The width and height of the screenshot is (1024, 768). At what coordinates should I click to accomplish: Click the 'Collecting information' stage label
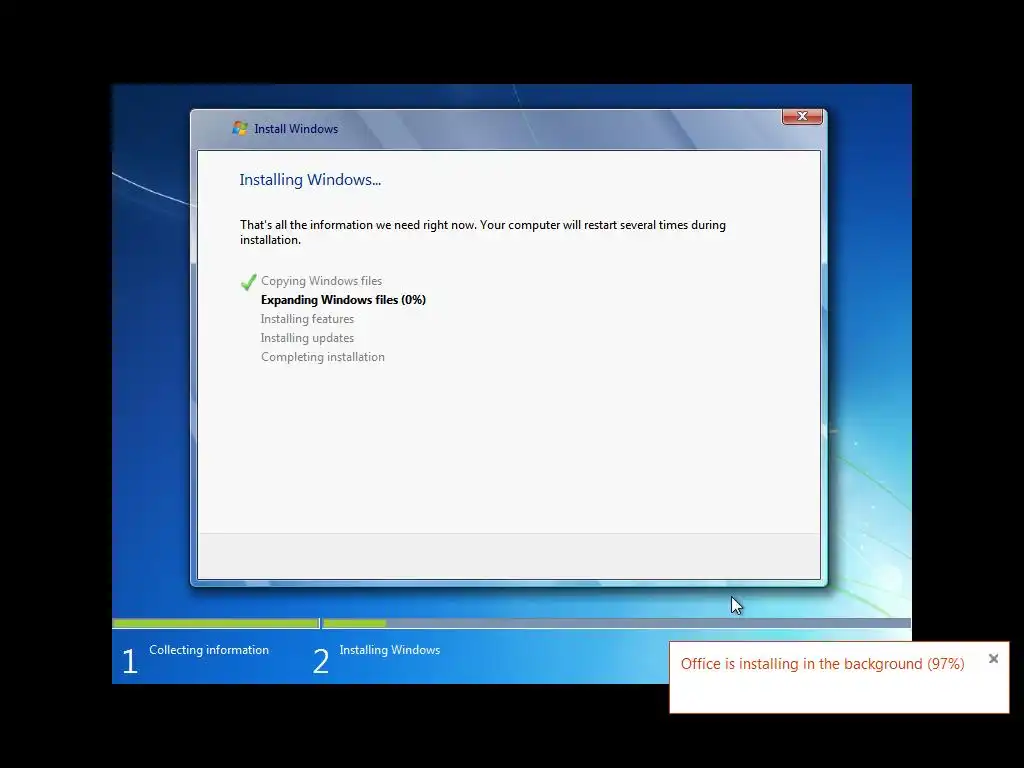pyautogui.click(x=209, y=650)
